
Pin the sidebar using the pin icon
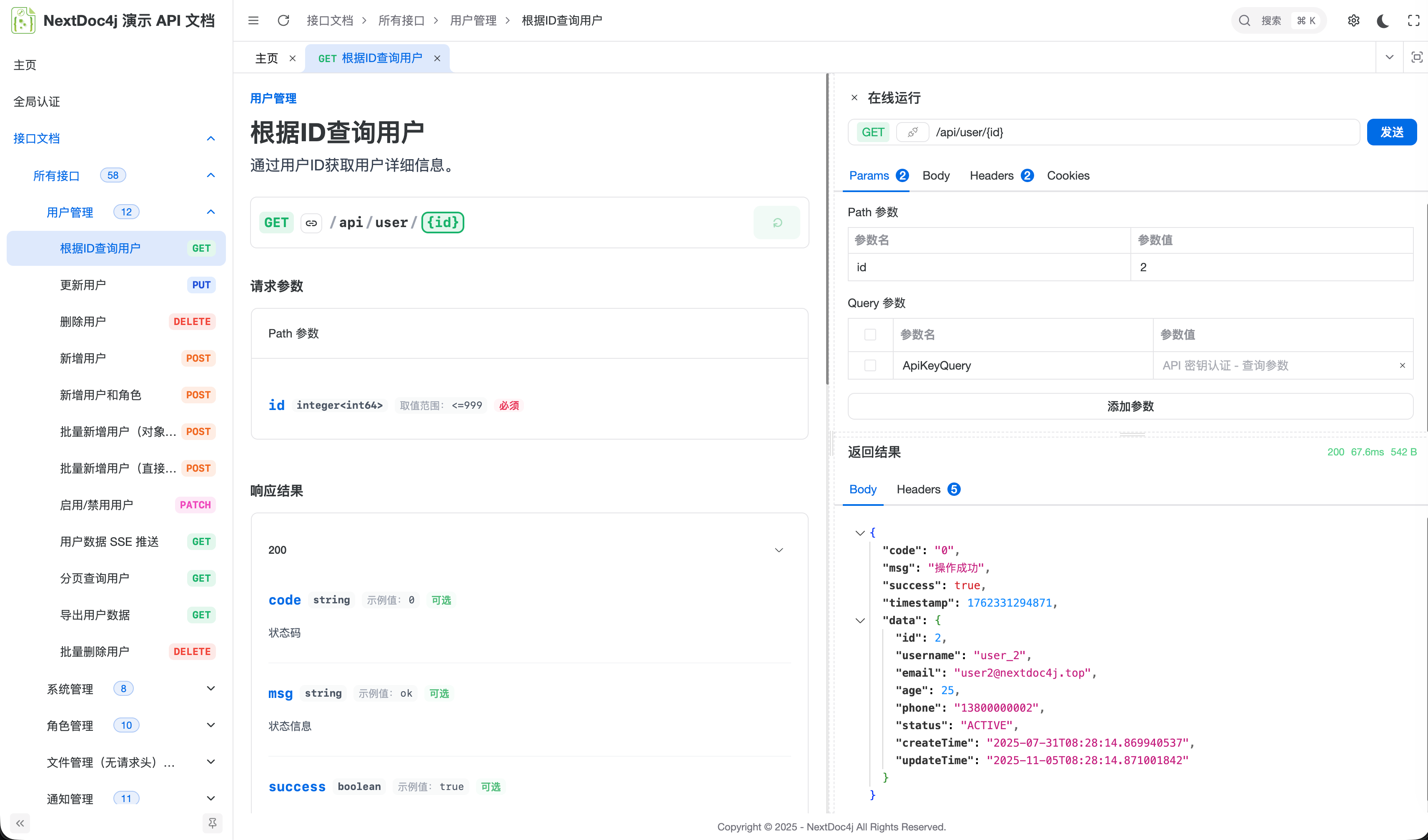pos(213,823)
